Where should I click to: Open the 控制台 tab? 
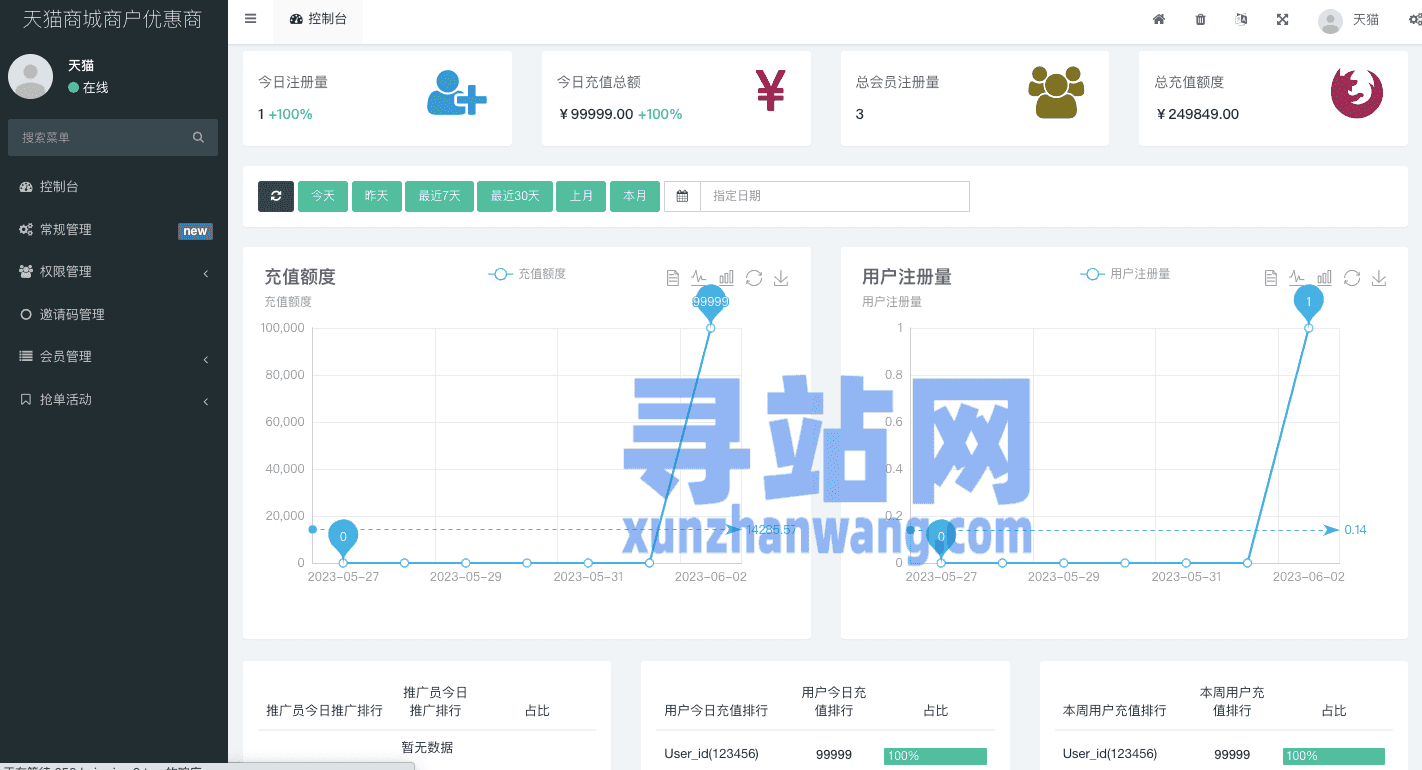318,19
